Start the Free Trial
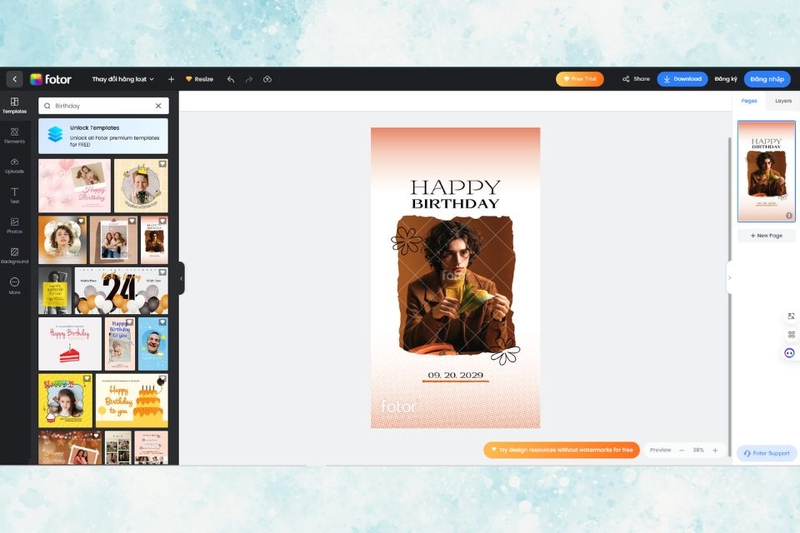 point(580,79)
